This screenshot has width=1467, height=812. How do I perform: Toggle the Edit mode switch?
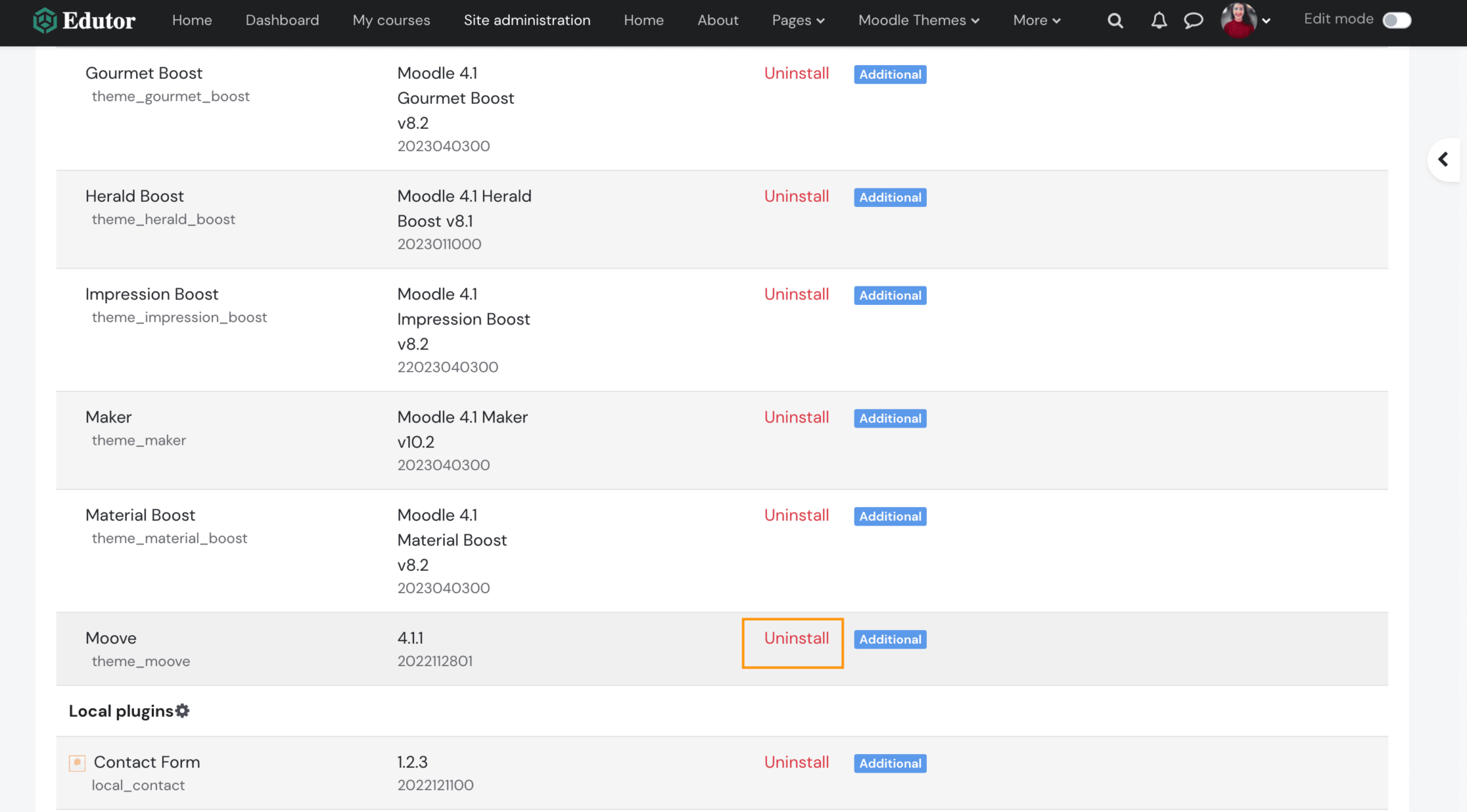pos(1396,20)
